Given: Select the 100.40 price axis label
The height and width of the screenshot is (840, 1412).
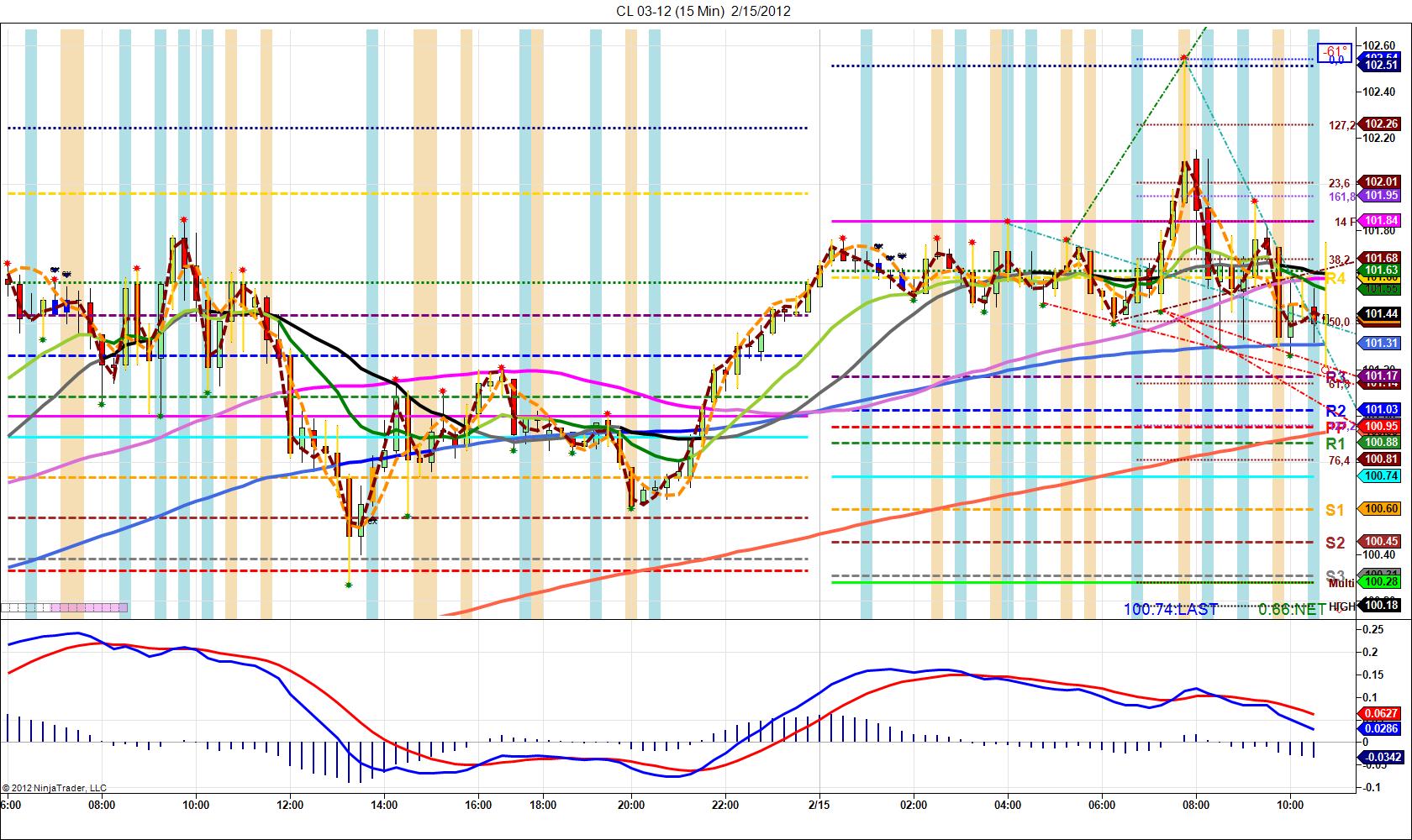Looking at the screenshot, I should 1378,554.
